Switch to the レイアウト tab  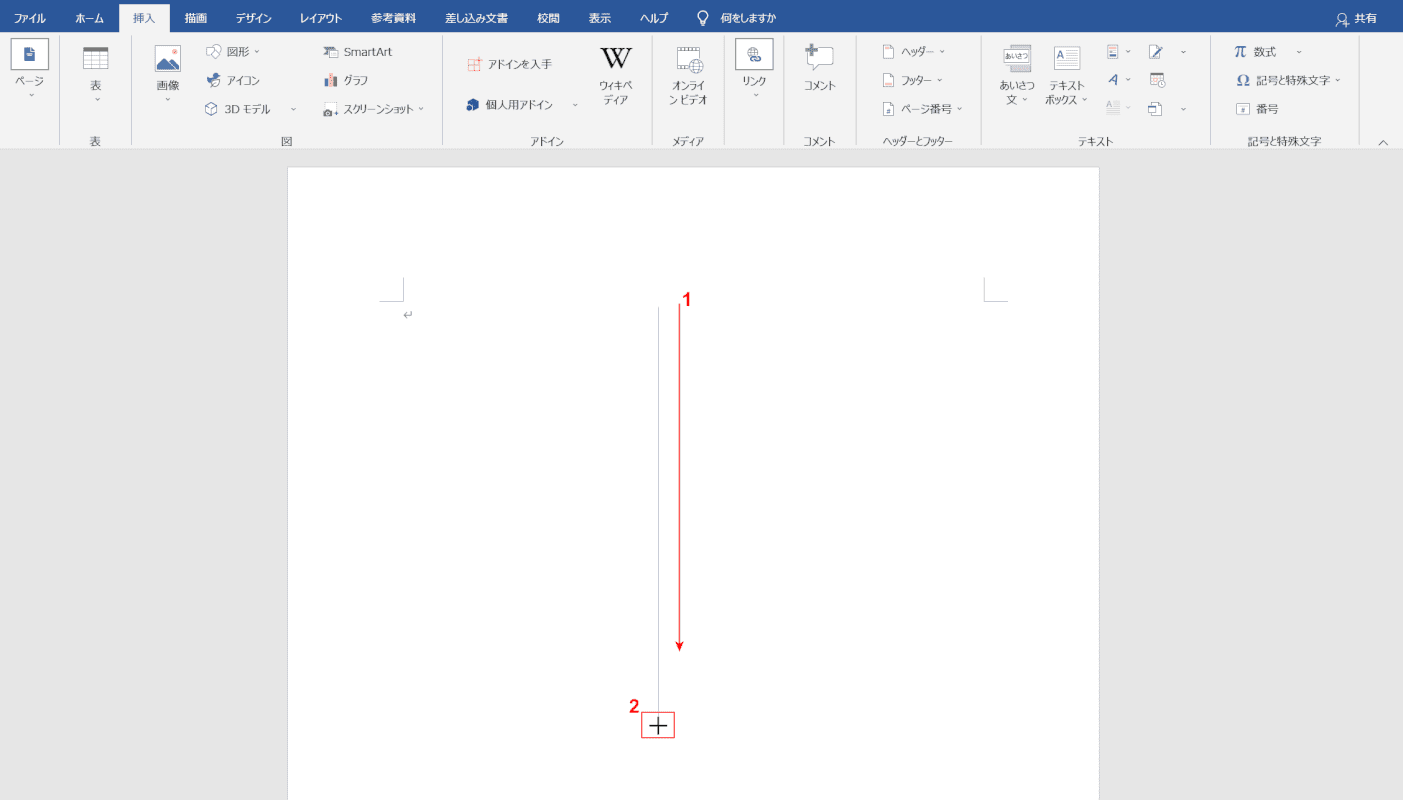pyautogui.click(x=321, y=18)
